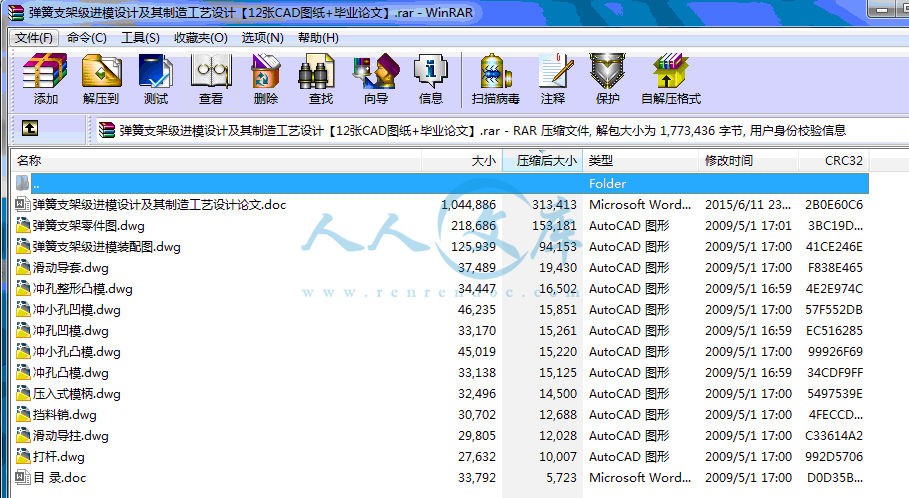Screen dimensions: 909x498
Task: Sort by 修改时间 column header
Action: pos(748,161)
